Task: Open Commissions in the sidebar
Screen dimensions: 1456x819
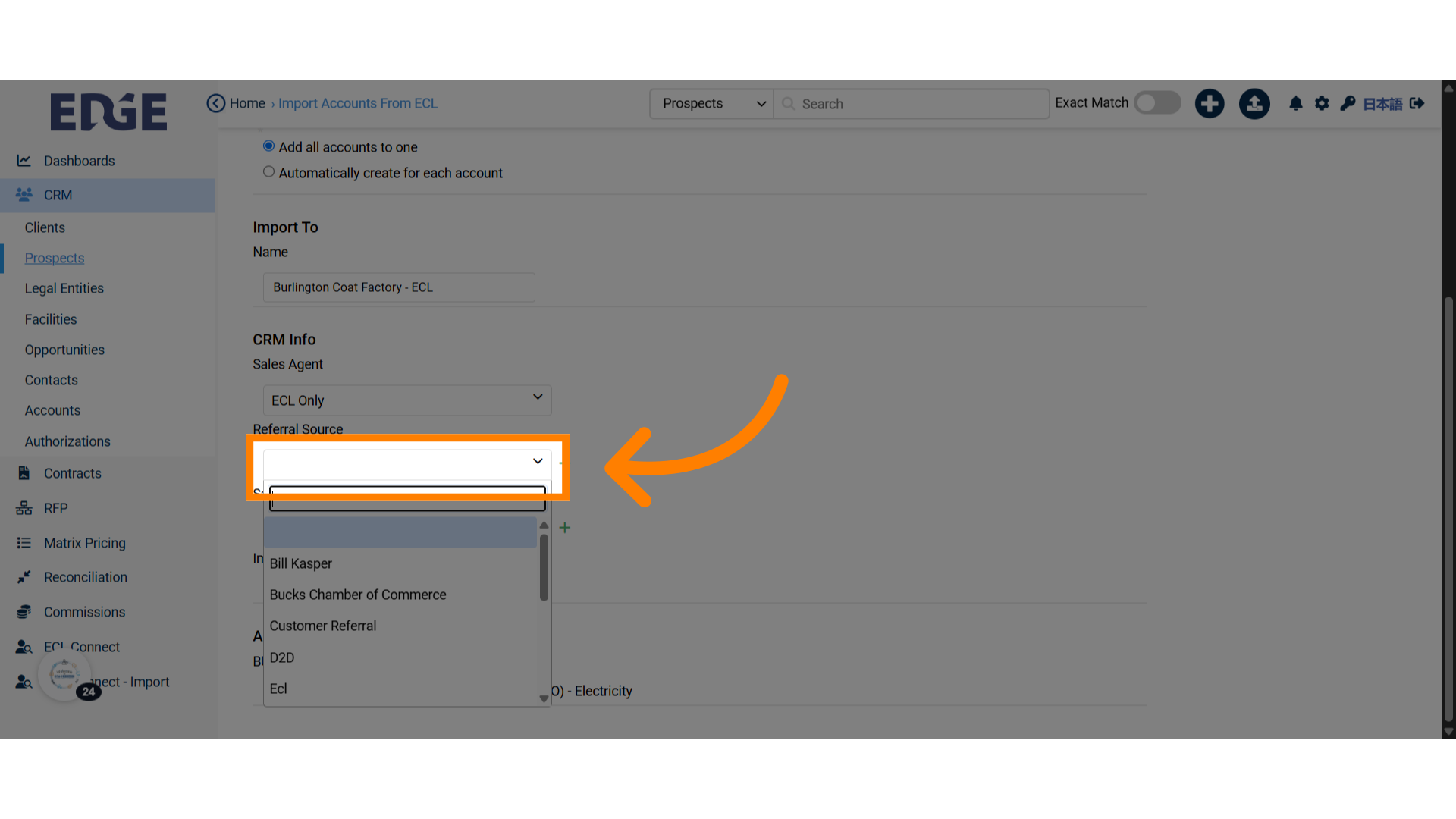Action: (84, 612)
